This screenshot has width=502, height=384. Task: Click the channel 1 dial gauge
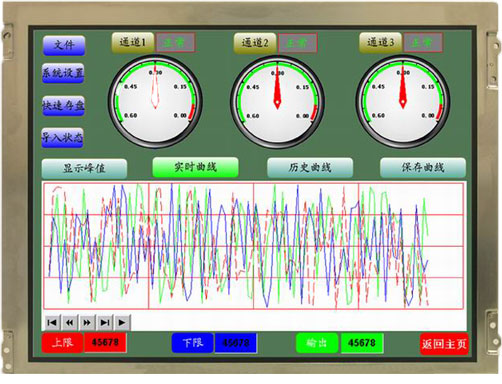(x=155, y=101)
